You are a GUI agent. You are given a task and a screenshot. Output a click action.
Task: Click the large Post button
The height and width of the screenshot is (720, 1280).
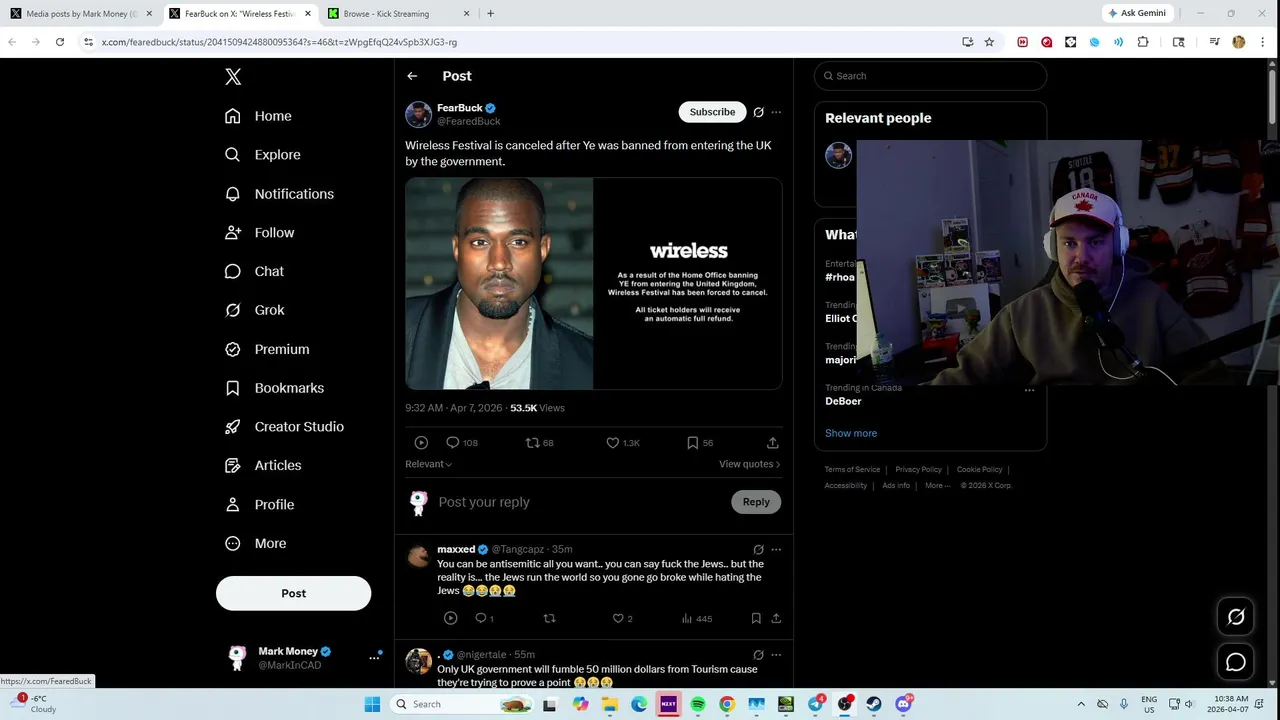293,593
